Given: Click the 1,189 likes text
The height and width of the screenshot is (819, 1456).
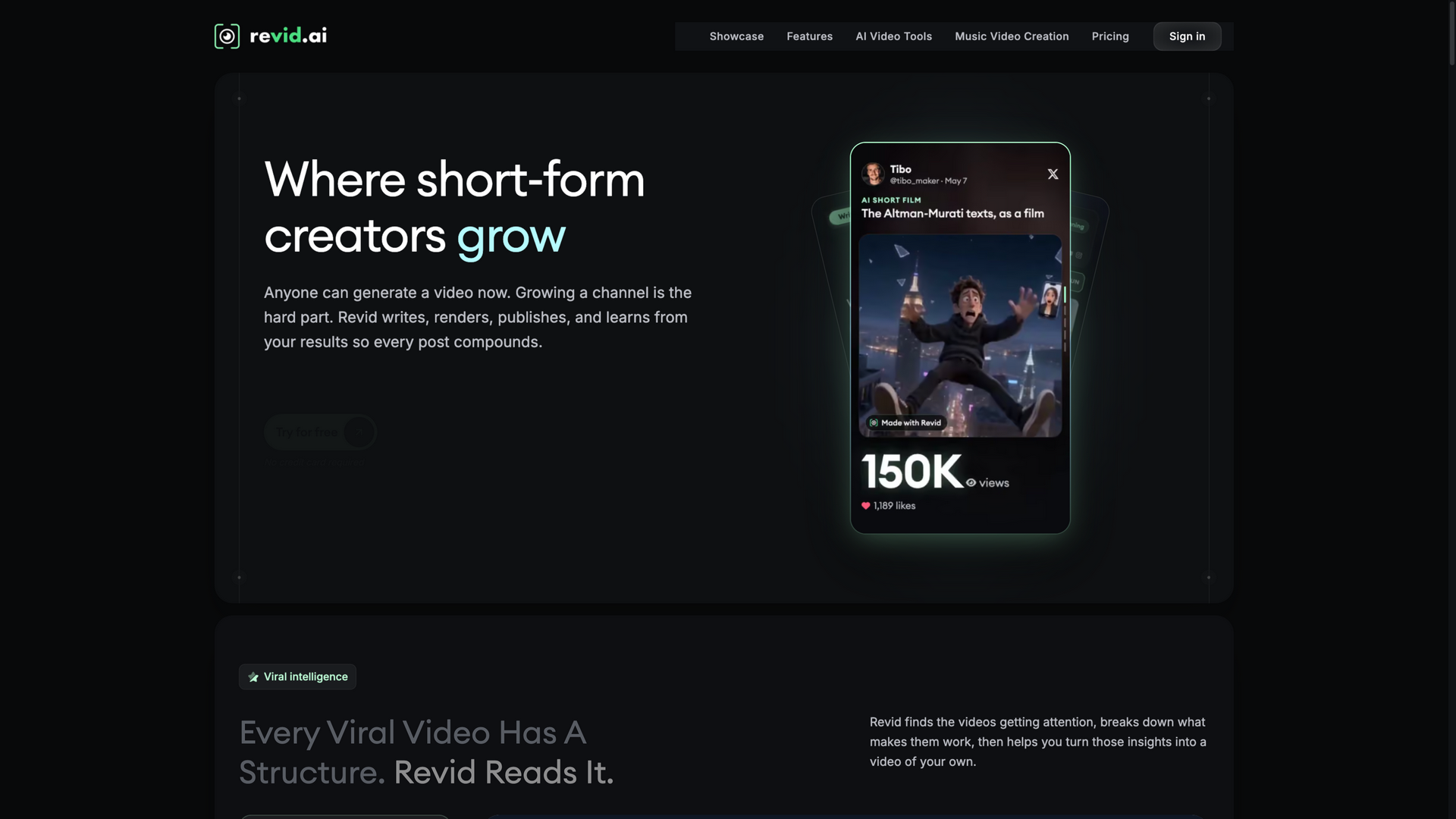Looking at the screenshot, I should 894,506.
